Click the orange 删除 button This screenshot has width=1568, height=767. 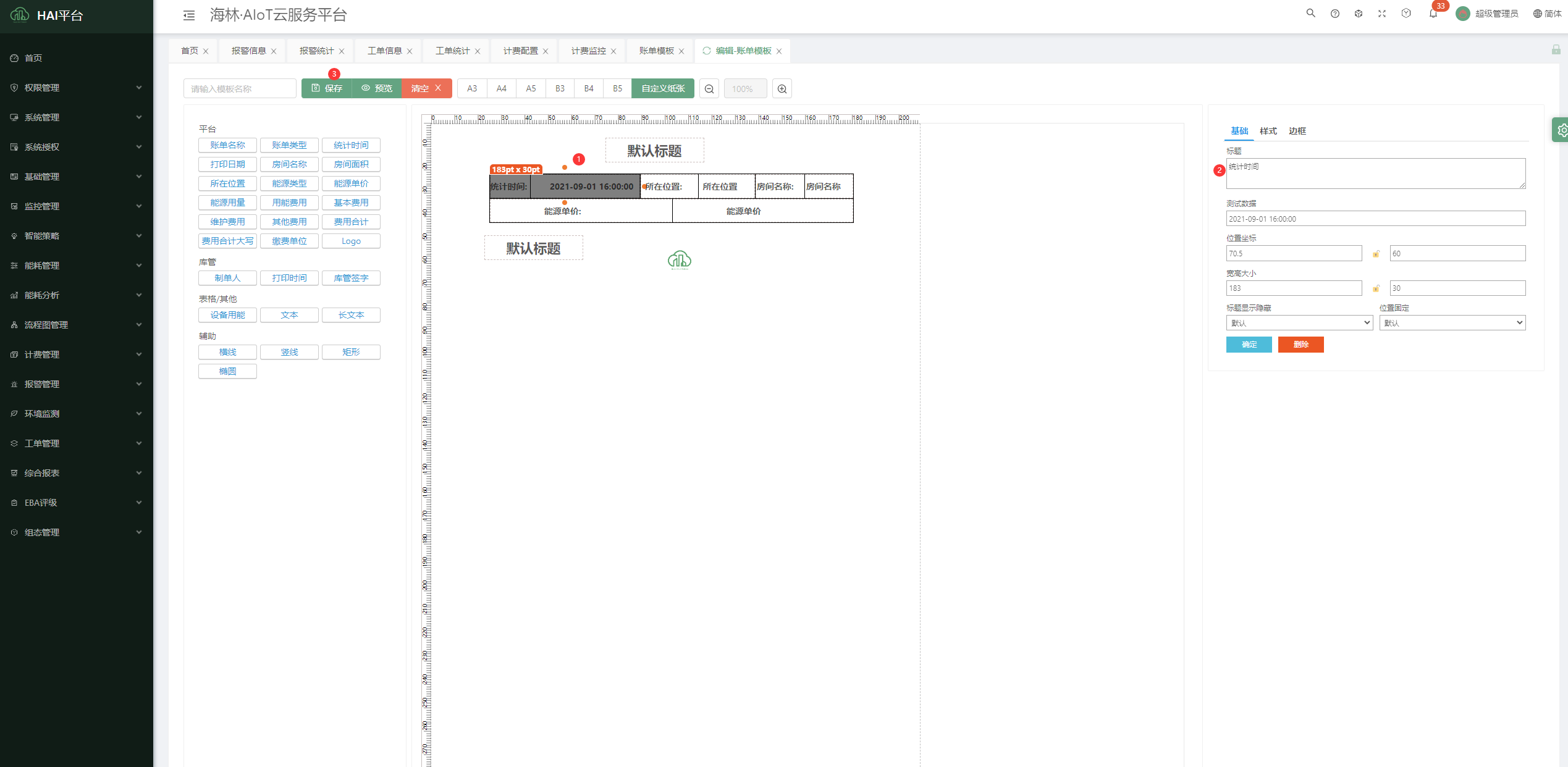pos(1300,345)
